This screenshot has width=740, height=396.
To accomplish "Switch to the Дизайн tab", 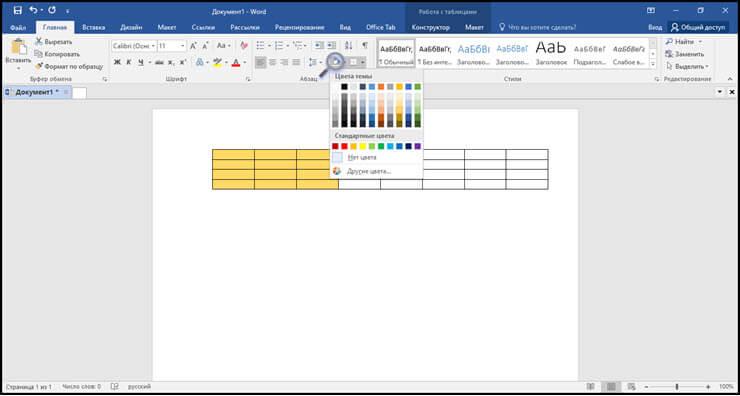I will pos(131,27).
